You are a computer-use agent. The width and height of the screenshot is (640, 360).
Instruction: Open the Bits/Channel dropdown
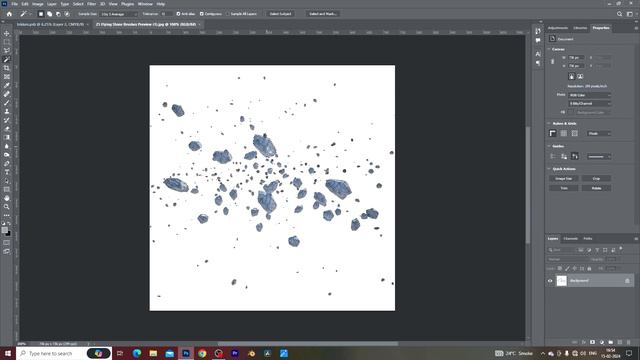(x=589, y=104)
